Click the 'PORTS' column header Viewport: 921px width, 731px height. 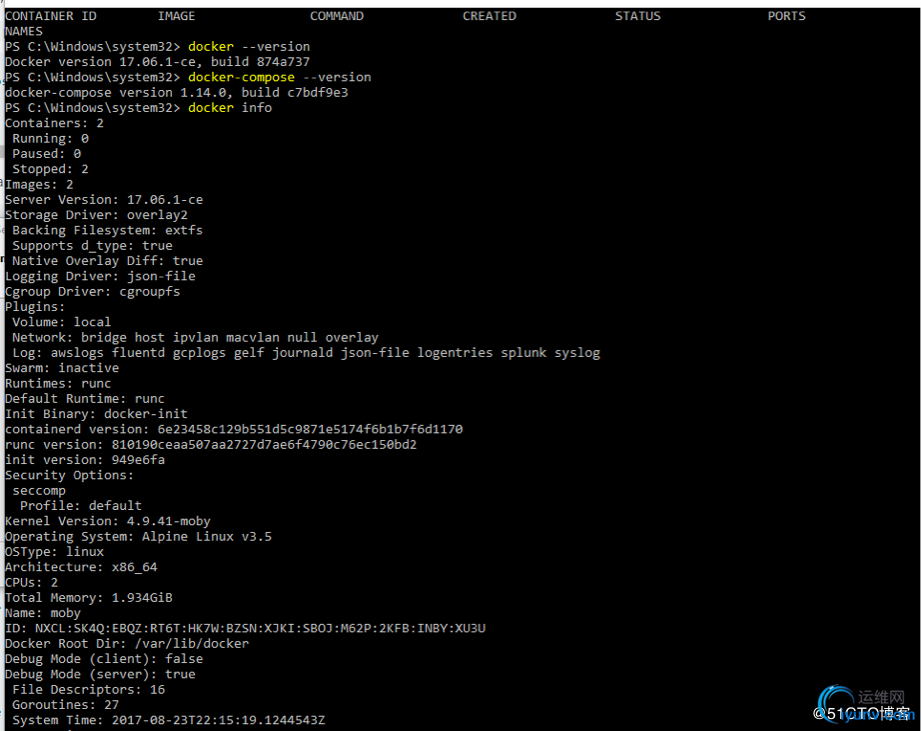pyautogui.click(x=786, y=16)
